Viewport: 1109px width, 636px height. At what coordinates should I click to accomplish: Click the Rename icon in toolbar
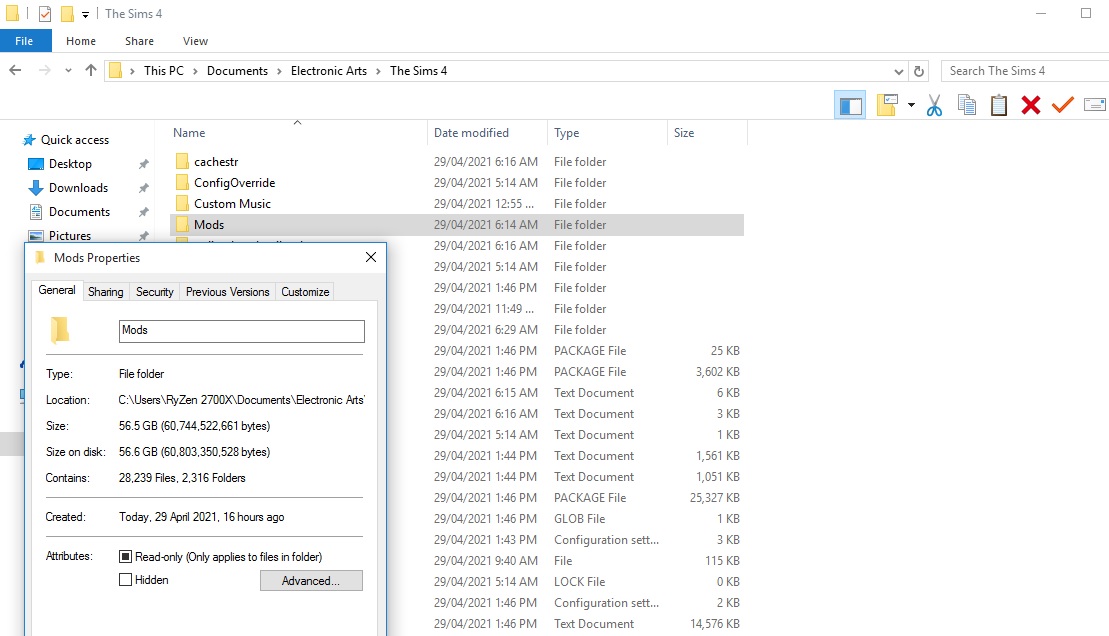coord(1094,105)
